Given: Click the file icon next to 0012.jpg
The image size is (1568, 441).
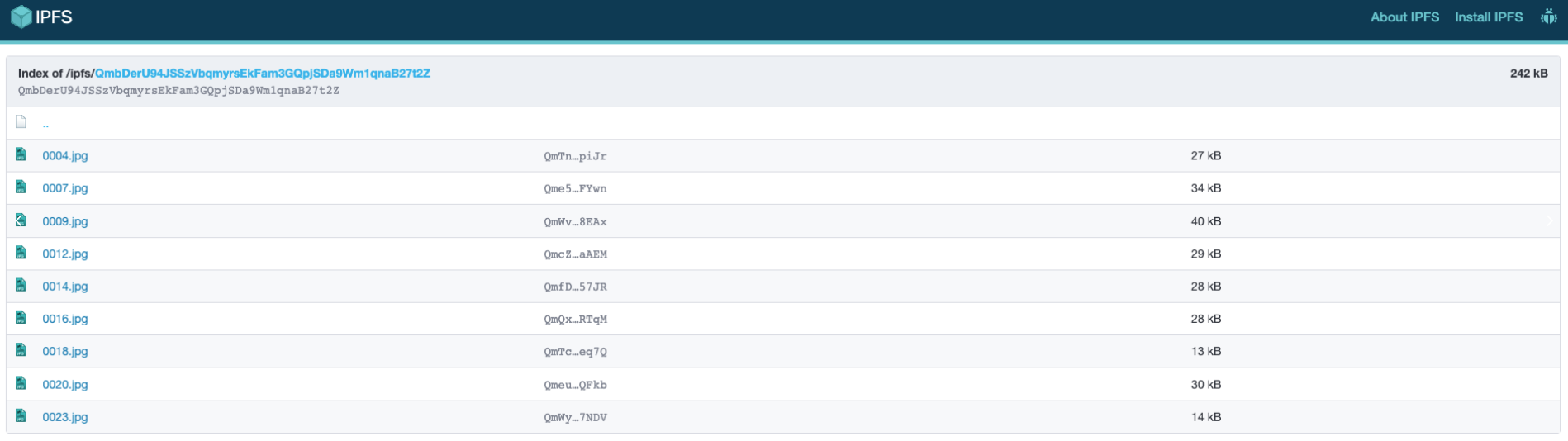Looking at the screenshot, I should [x=21, y=253].
